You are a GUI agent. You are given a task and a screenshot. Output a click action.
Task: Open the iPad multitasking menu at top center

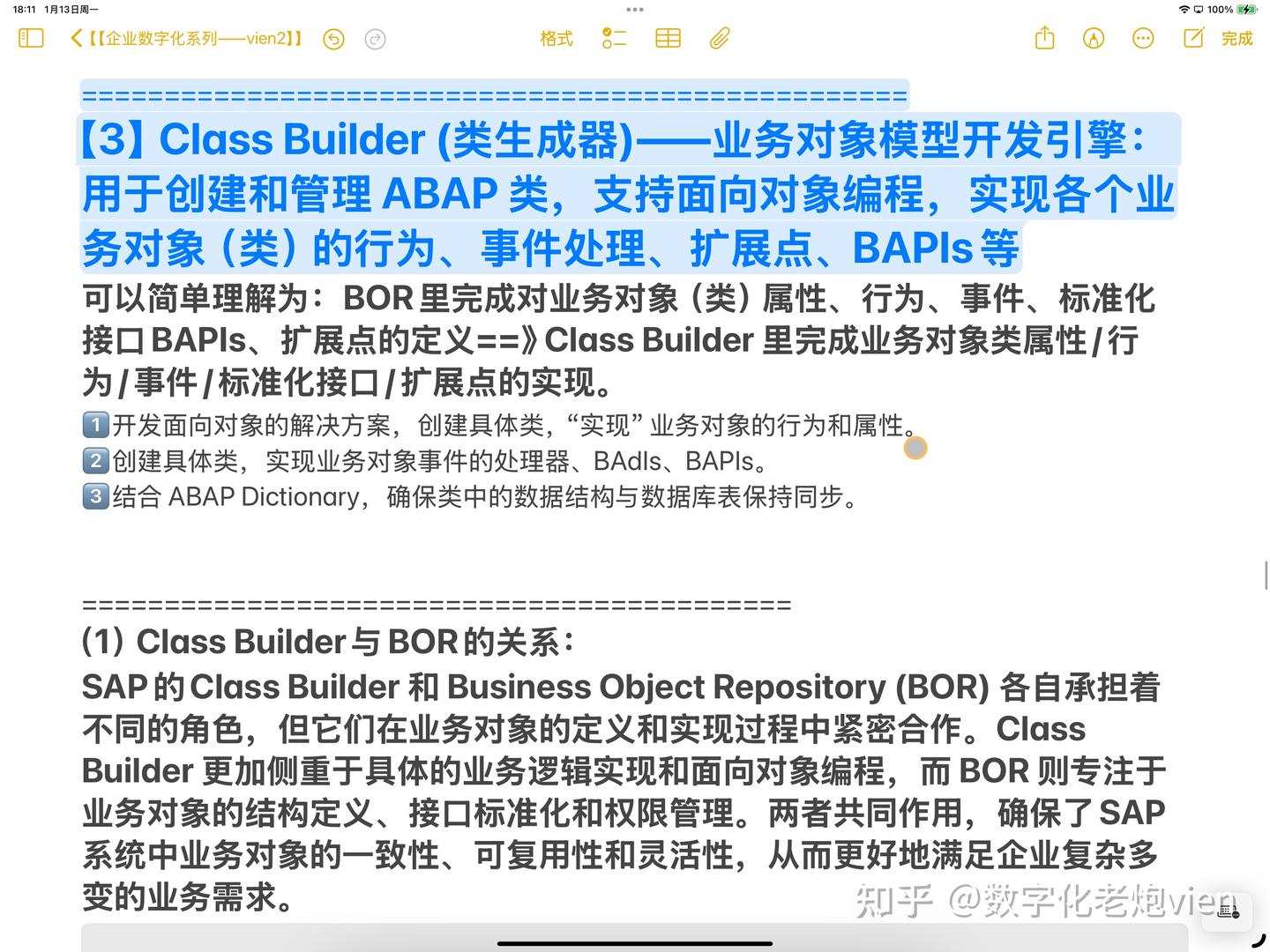[634, 10]
